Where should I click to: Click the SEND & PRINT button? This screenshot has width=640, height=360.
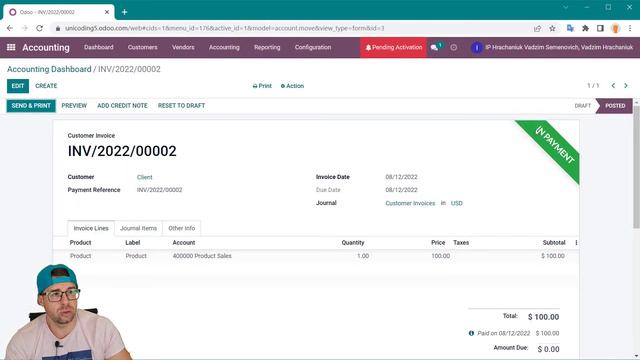tap(31, 106)
